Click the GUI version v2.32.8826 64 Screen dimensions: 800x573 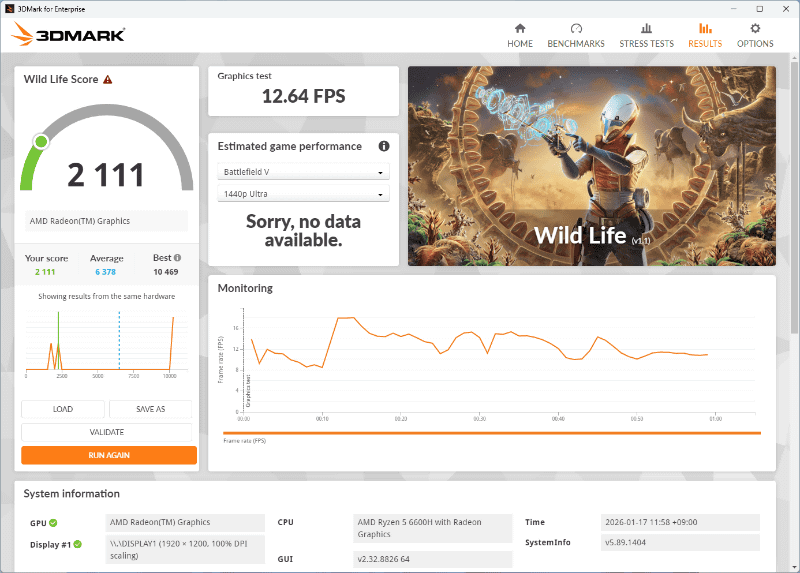pos(433,559)
